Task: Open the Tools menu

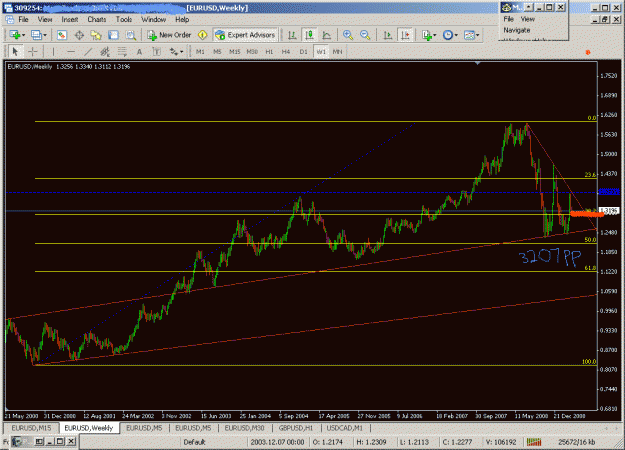Action: click(124, 20)
